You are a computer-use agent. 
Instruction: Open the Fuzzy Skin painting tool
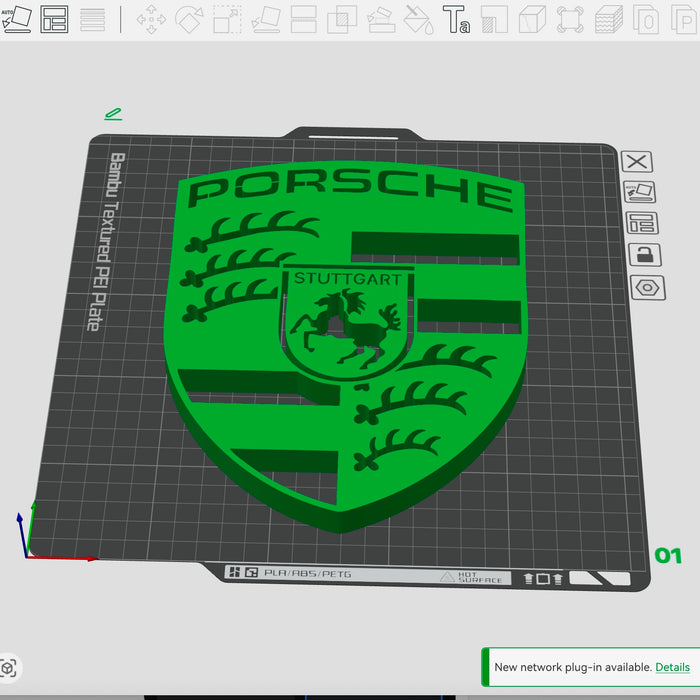click(x=609, y=19)
